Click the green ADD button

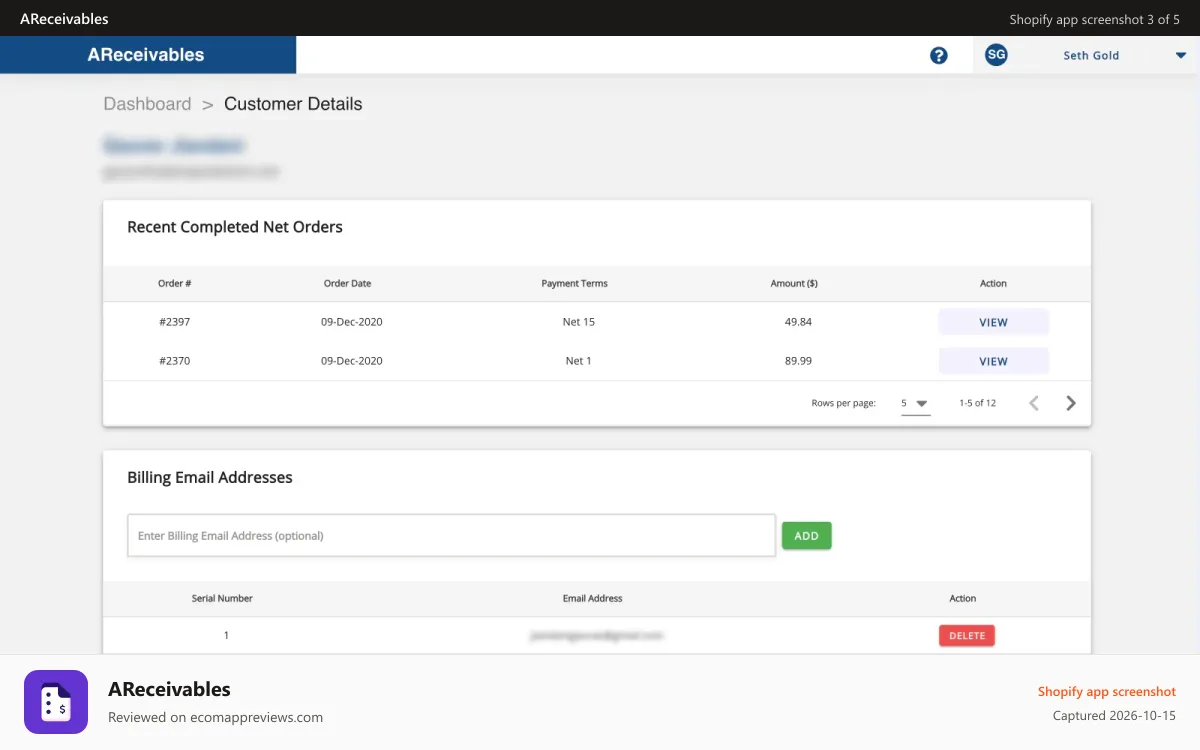[806, 536]
